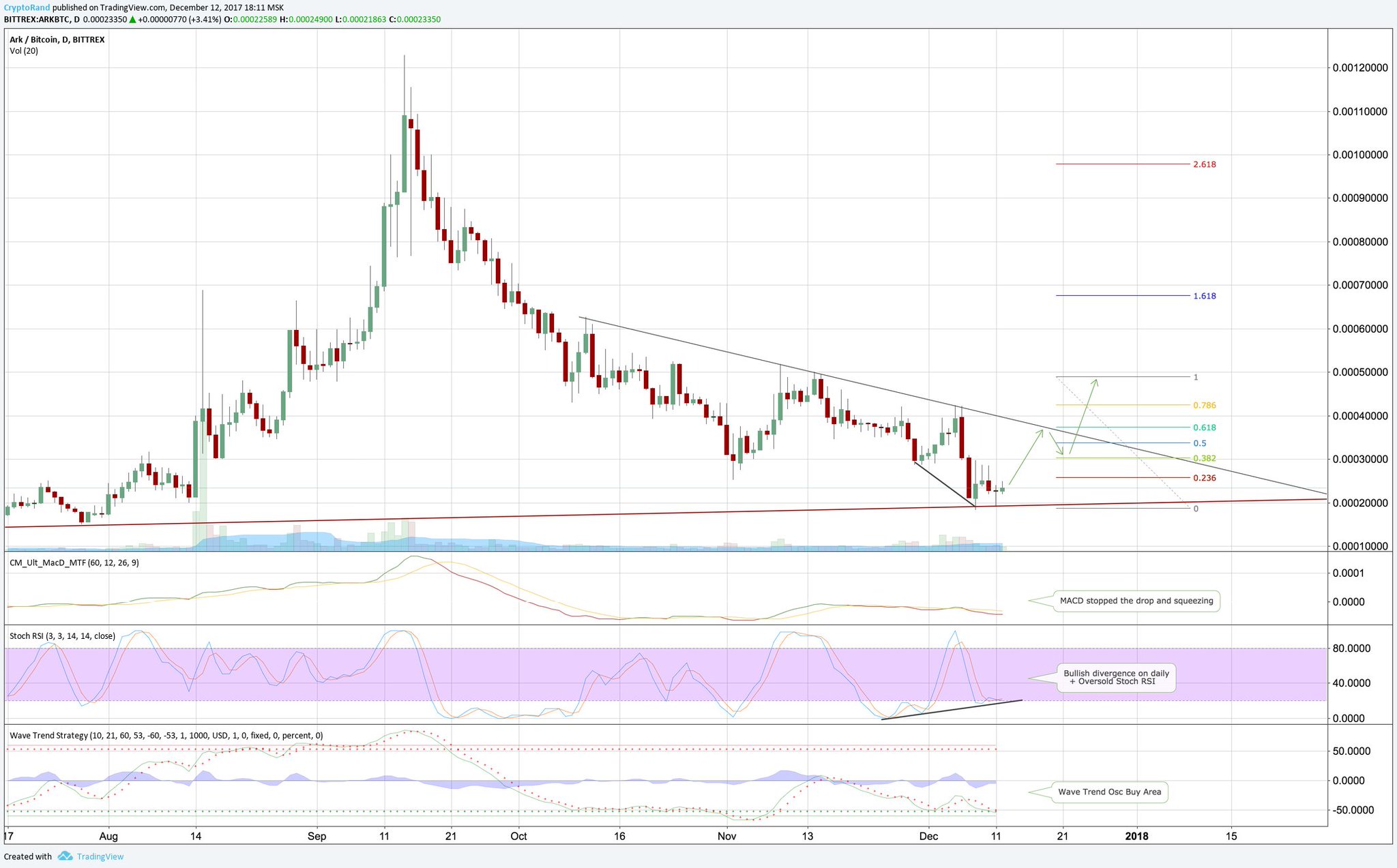Image resolution: width=1397 pixels, height=868 pixels.
Task: Click the Sep label on the date axis
Action: (317, 835)
